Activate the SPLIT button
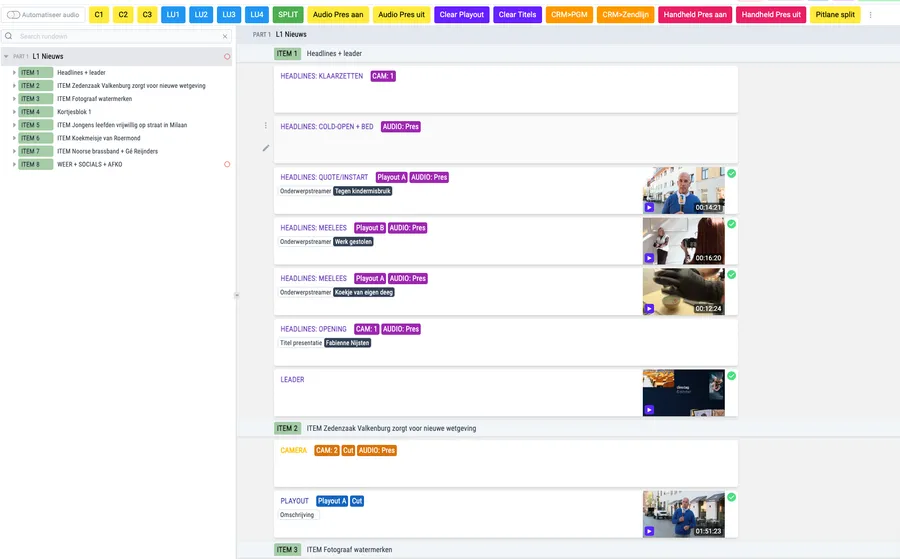900x559 pixels. tap(288, 15)
